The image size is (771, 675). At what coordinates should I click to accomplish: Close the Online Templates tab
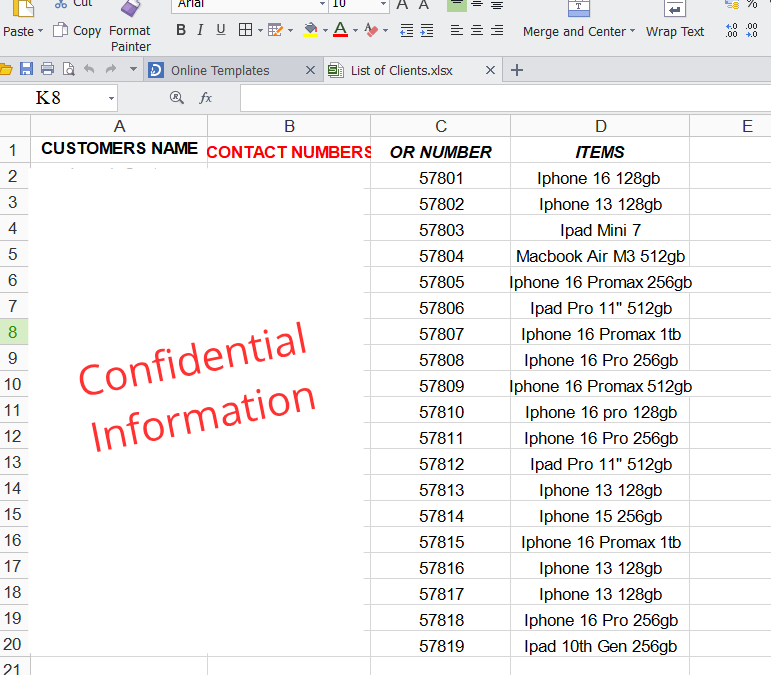310,70
